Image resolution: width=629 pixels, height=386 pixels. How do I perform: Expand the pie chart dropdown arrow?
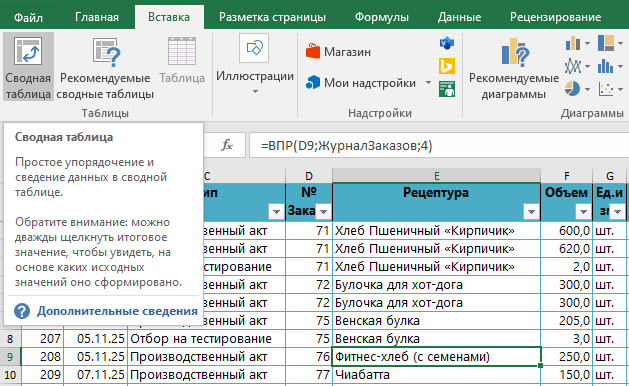[587, 89]
